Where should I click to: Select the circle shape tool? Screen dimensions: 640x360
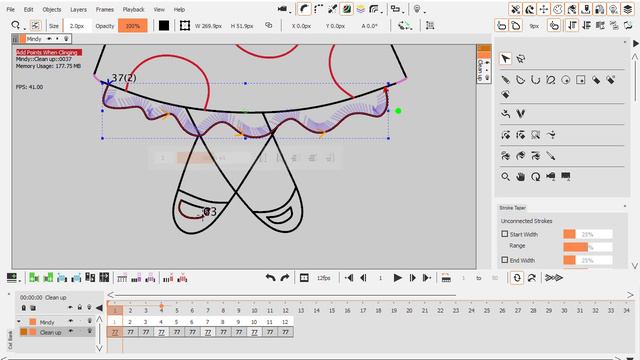[566, 80]
